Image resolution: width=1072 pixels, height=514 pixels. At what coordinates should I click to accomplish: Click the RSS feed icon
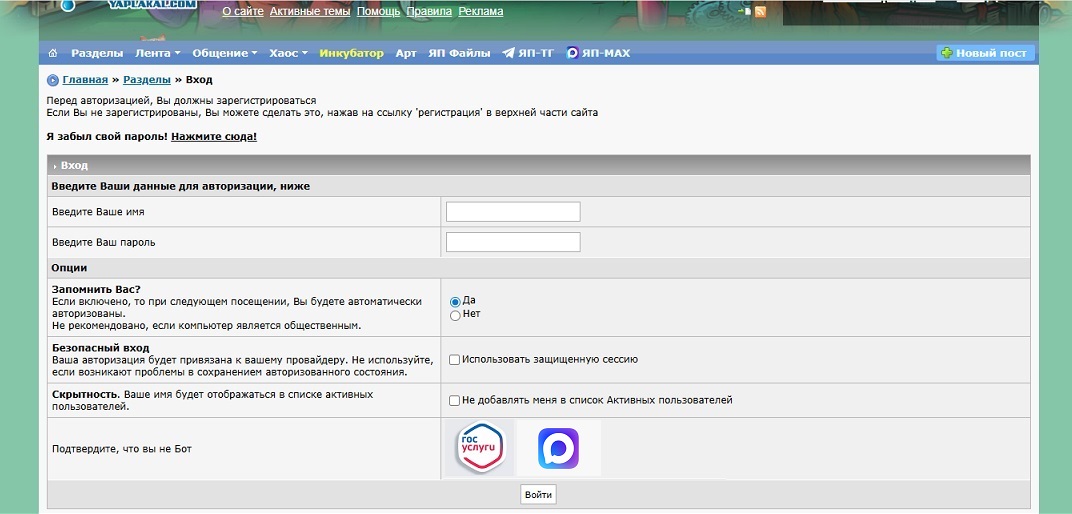pos(761,12)
